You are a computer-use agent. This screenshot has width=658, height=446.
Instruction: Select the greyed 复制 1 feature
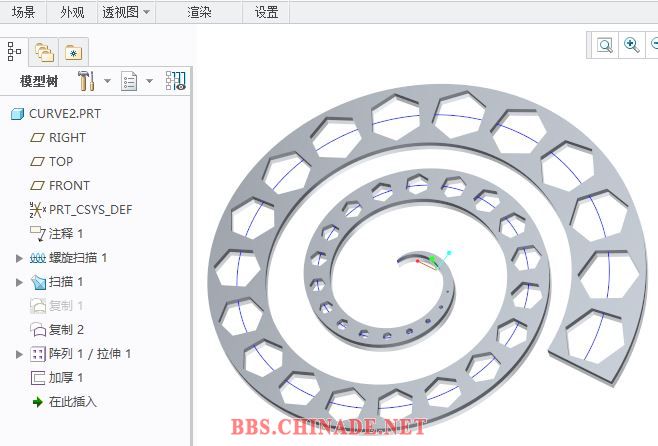(x=66, y=305)
